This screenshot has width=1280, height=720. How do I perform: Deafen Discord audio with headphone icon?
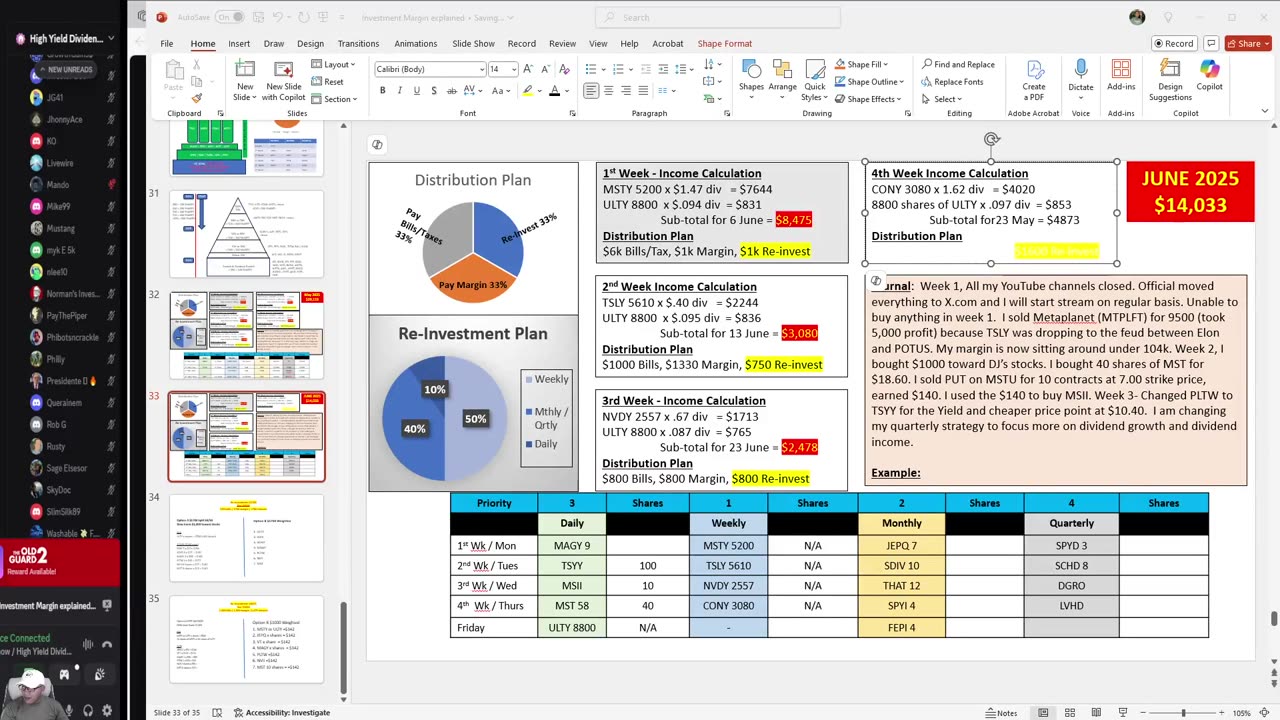tap(87, 710)
